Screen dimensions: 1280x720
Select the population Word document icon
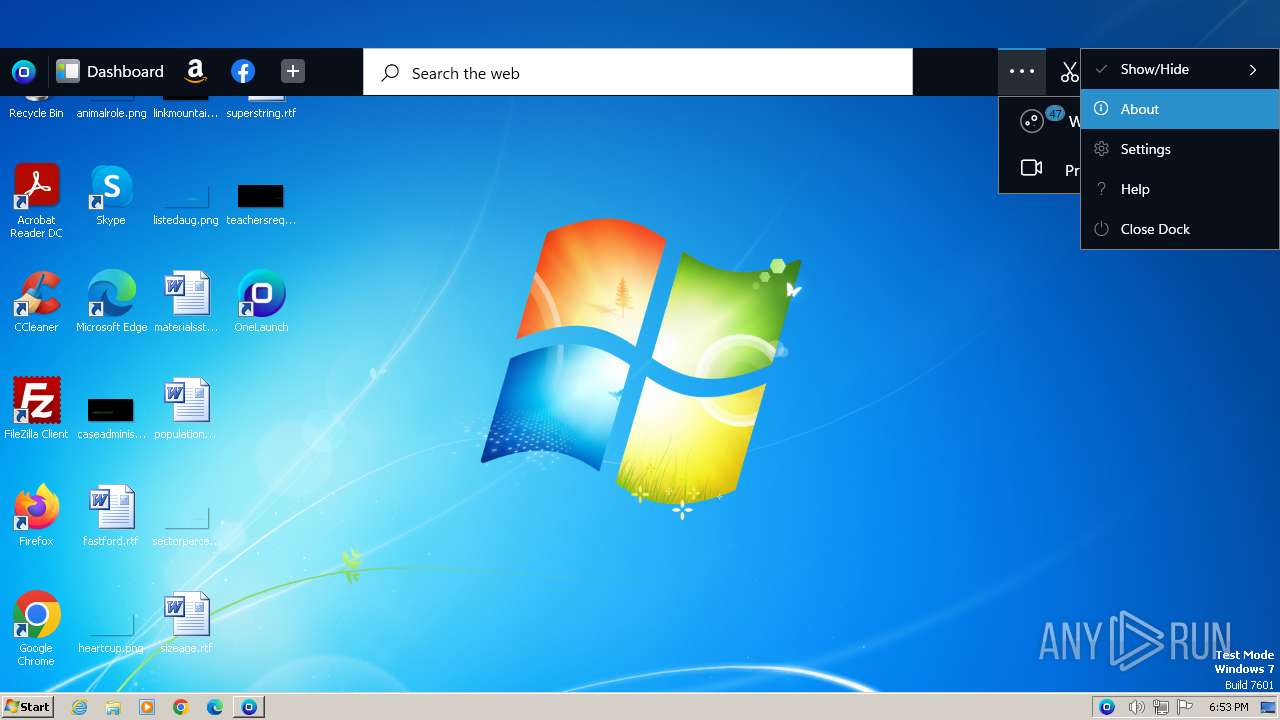click(186, 408)
